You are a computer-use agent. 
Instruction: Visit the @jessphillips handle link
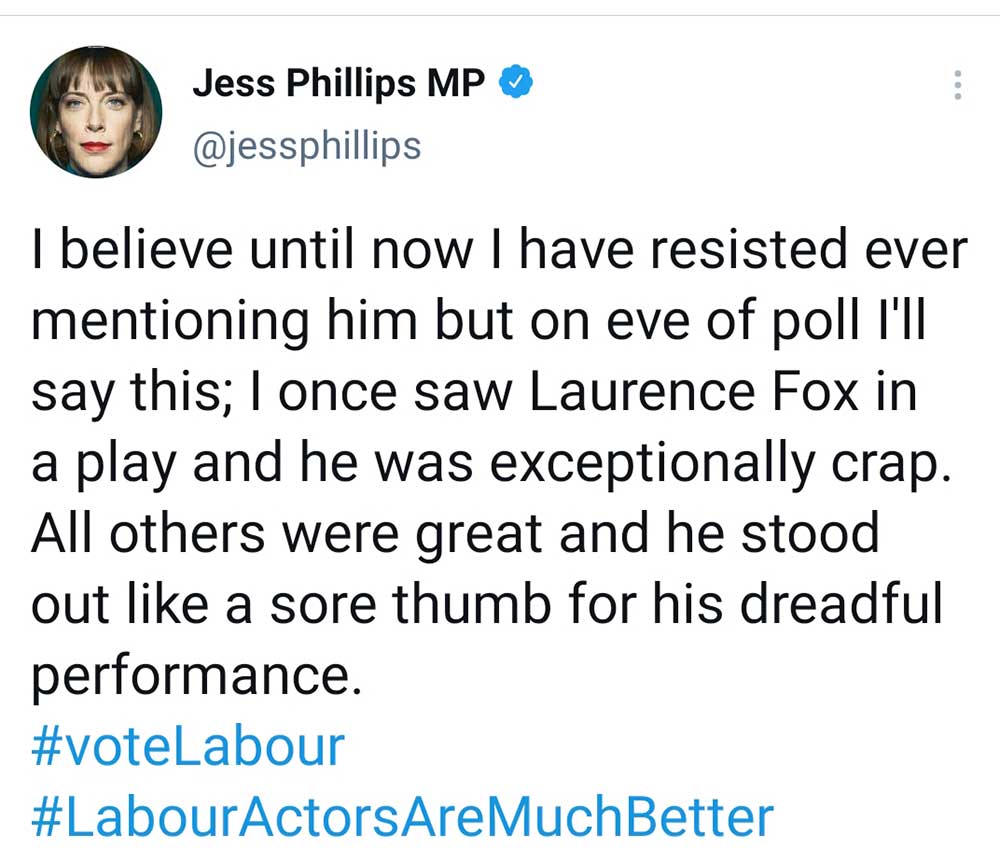(306, 146)
